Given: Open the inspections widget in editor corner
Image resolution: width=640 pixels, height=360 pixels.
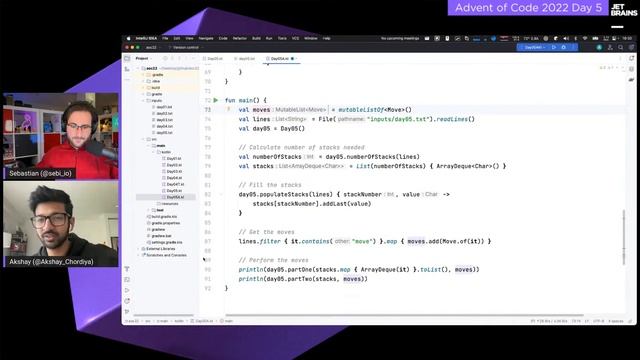Looking at the screenshot, I should pos(609,68).
